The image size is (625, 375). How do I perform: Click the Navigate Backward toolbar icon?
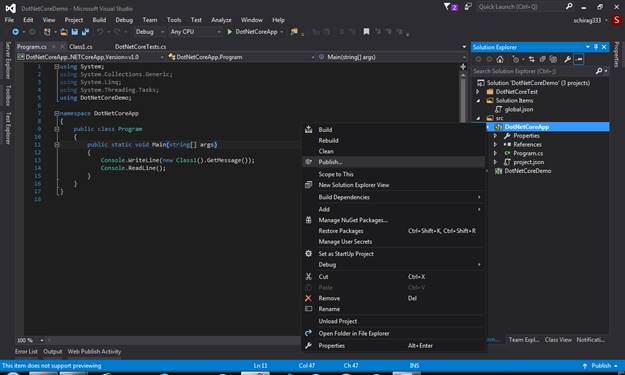tap(16, 31)
